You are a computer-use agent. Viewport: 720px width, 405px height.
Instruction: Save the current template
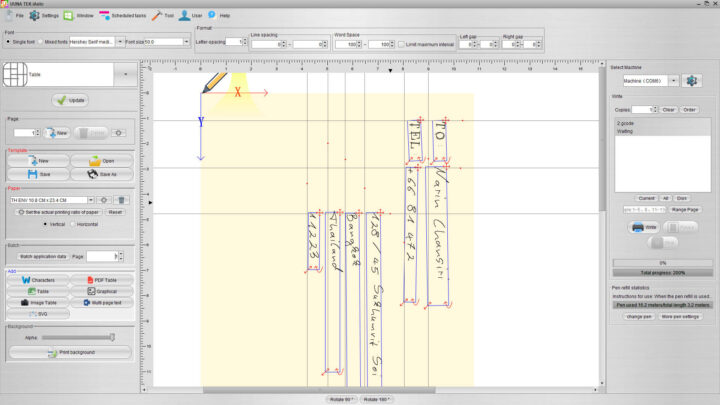point(39,174)
